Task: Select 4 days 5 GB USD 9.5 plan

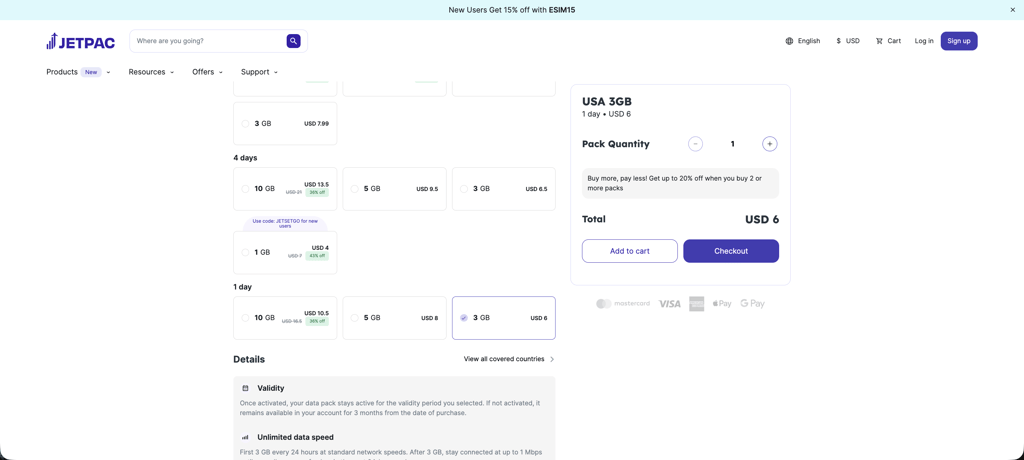Action: click(394, 189)
